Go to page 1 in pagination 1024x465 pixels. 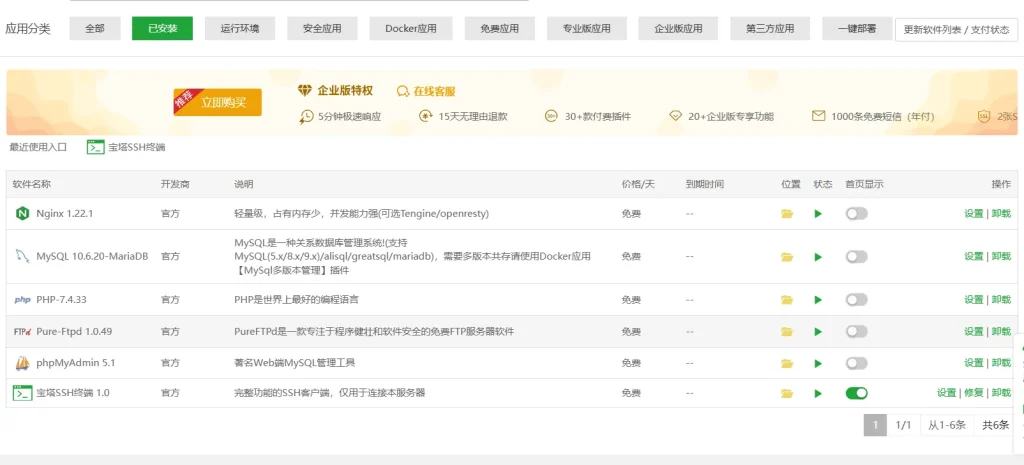(x=875, y=425)
